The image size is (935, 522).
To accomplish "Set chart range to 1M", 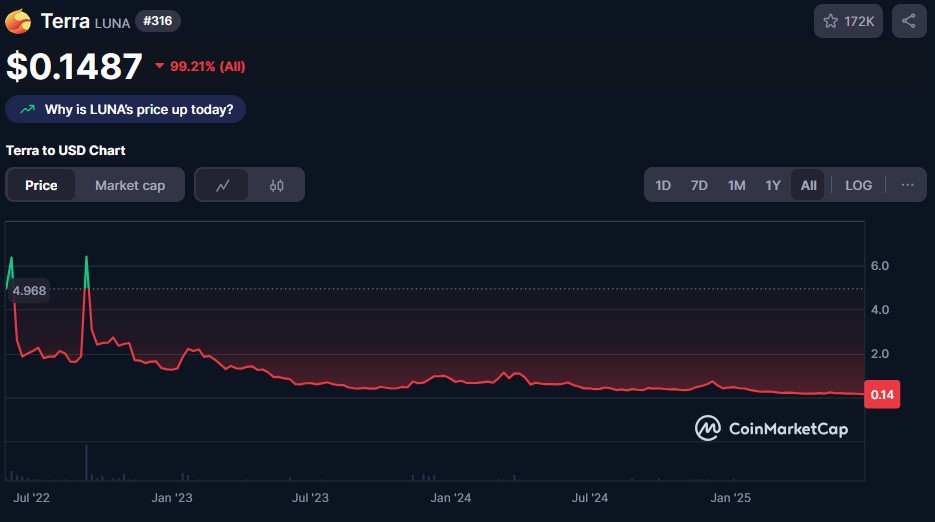I will click(736, 185).
